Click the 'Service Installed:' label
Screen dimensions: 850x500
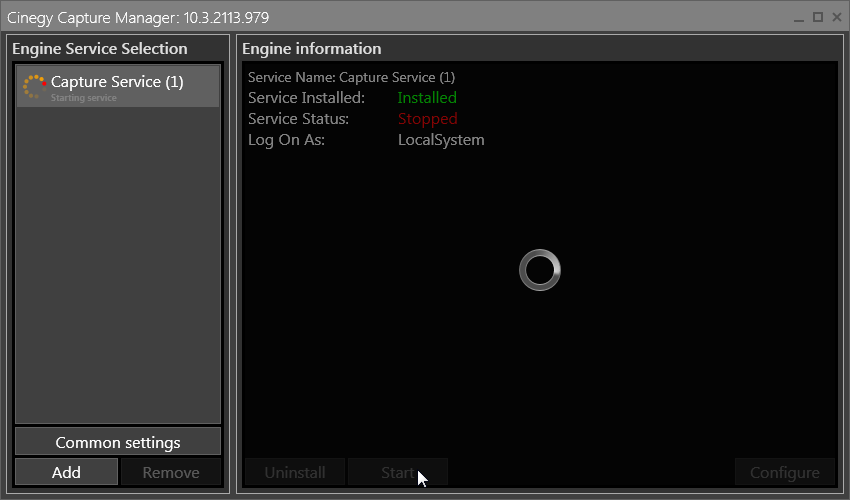click(306, 98)
